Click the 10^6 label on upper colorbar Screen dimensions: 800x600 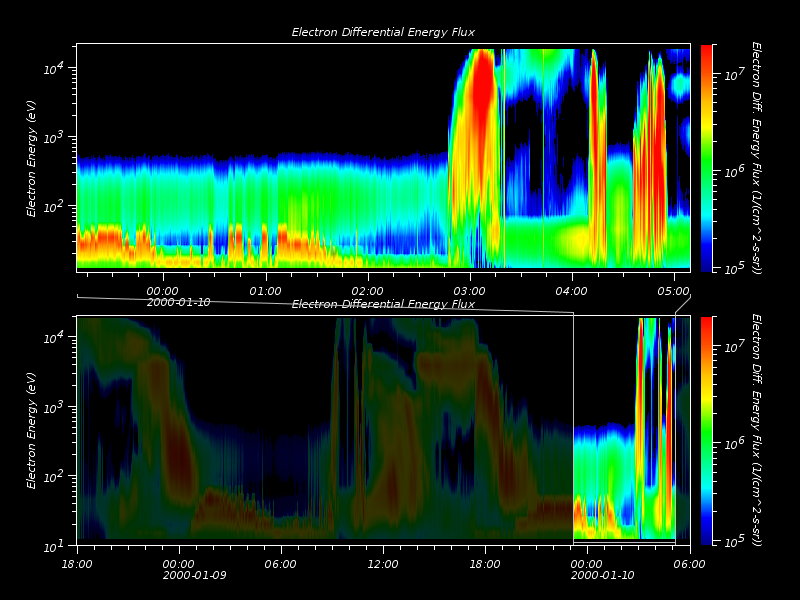(732, 172)
